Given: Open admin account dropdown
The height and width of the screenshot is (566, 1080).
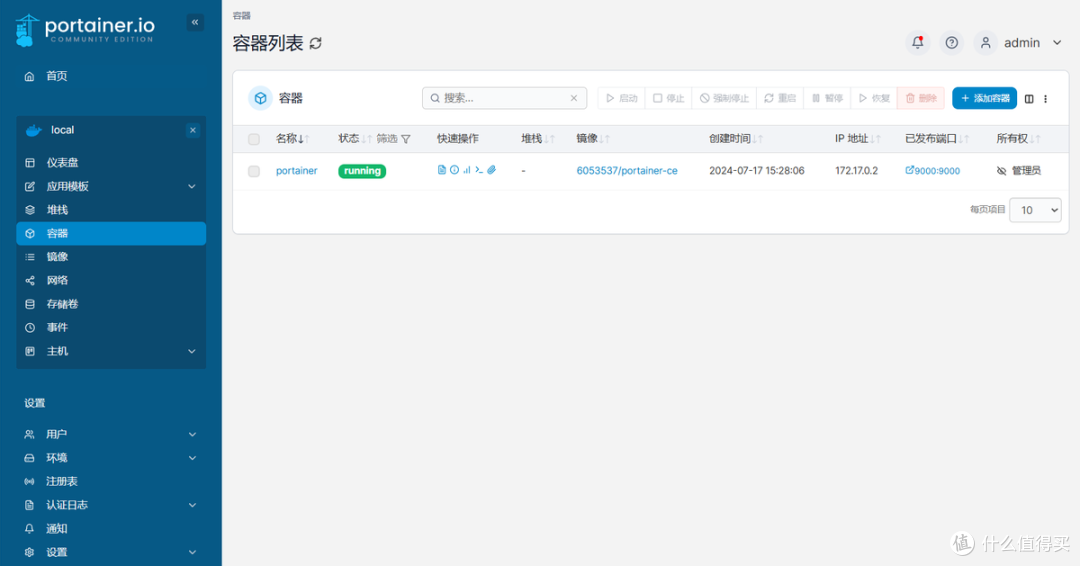Looking at the screenshot, I should pos(1057,43).
